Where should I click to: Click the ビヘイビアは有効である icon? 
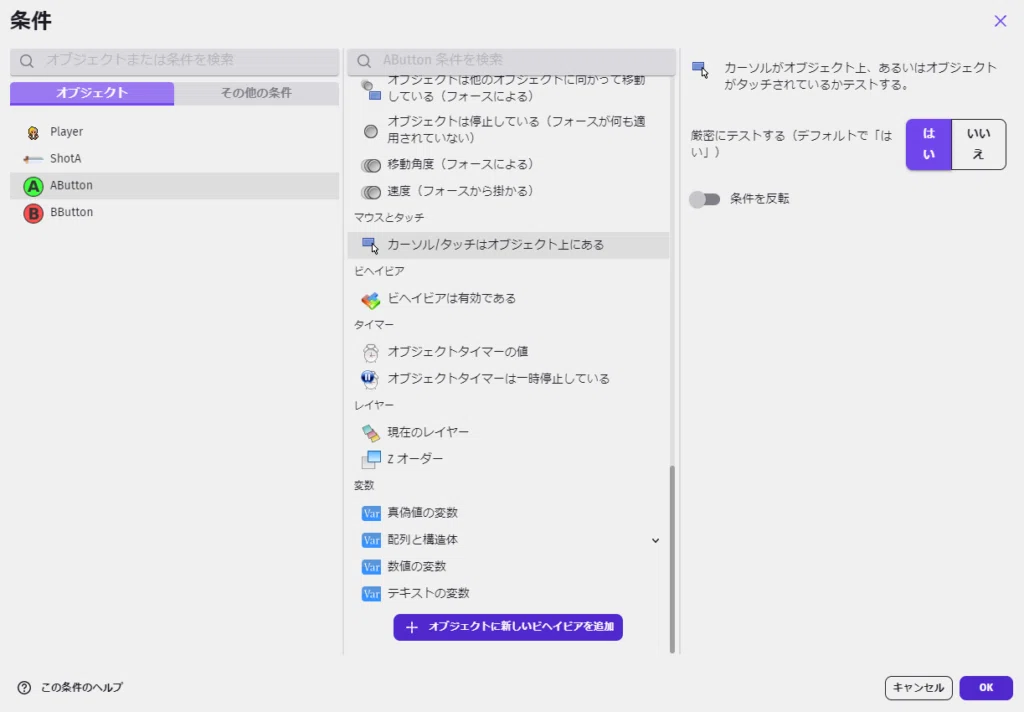pos(370,300)
